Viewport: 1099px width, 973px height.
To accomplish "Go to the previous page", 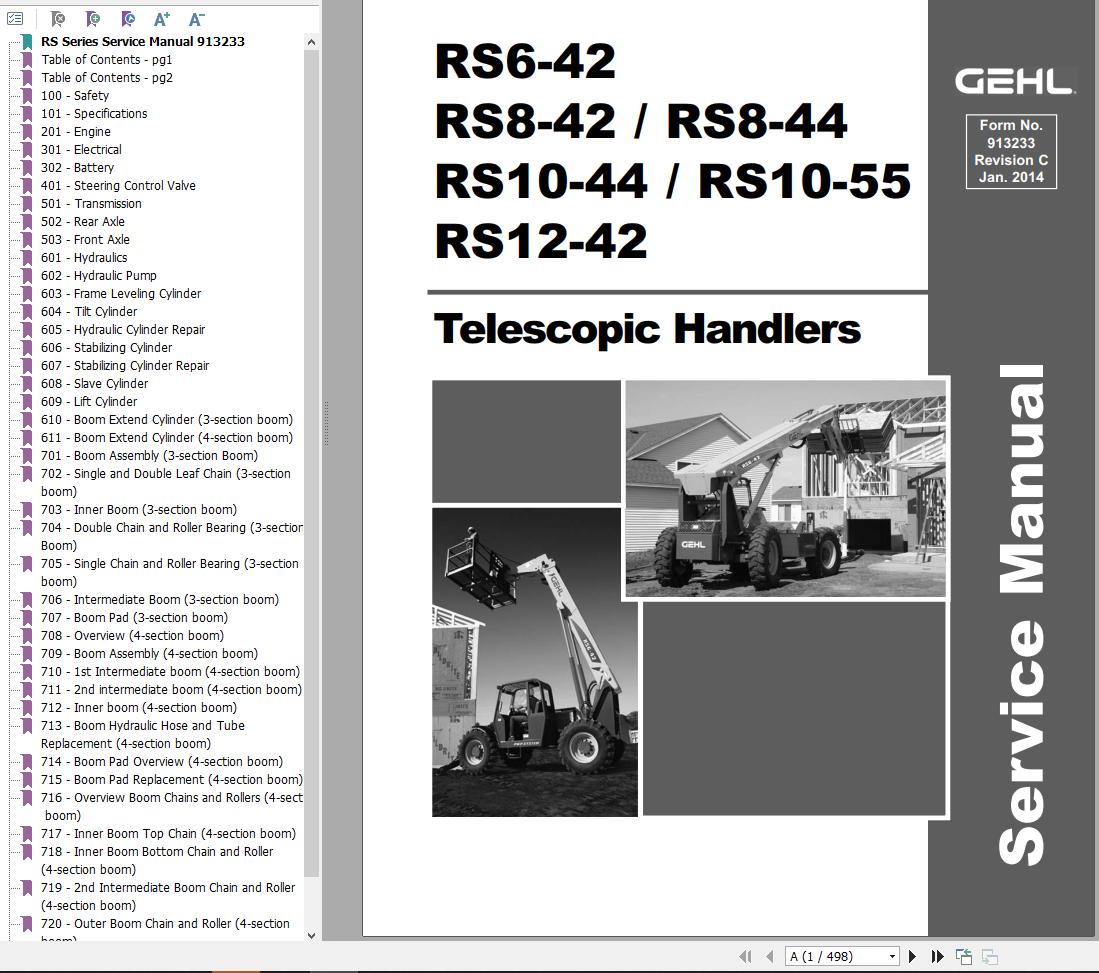I will pos(770,956).
